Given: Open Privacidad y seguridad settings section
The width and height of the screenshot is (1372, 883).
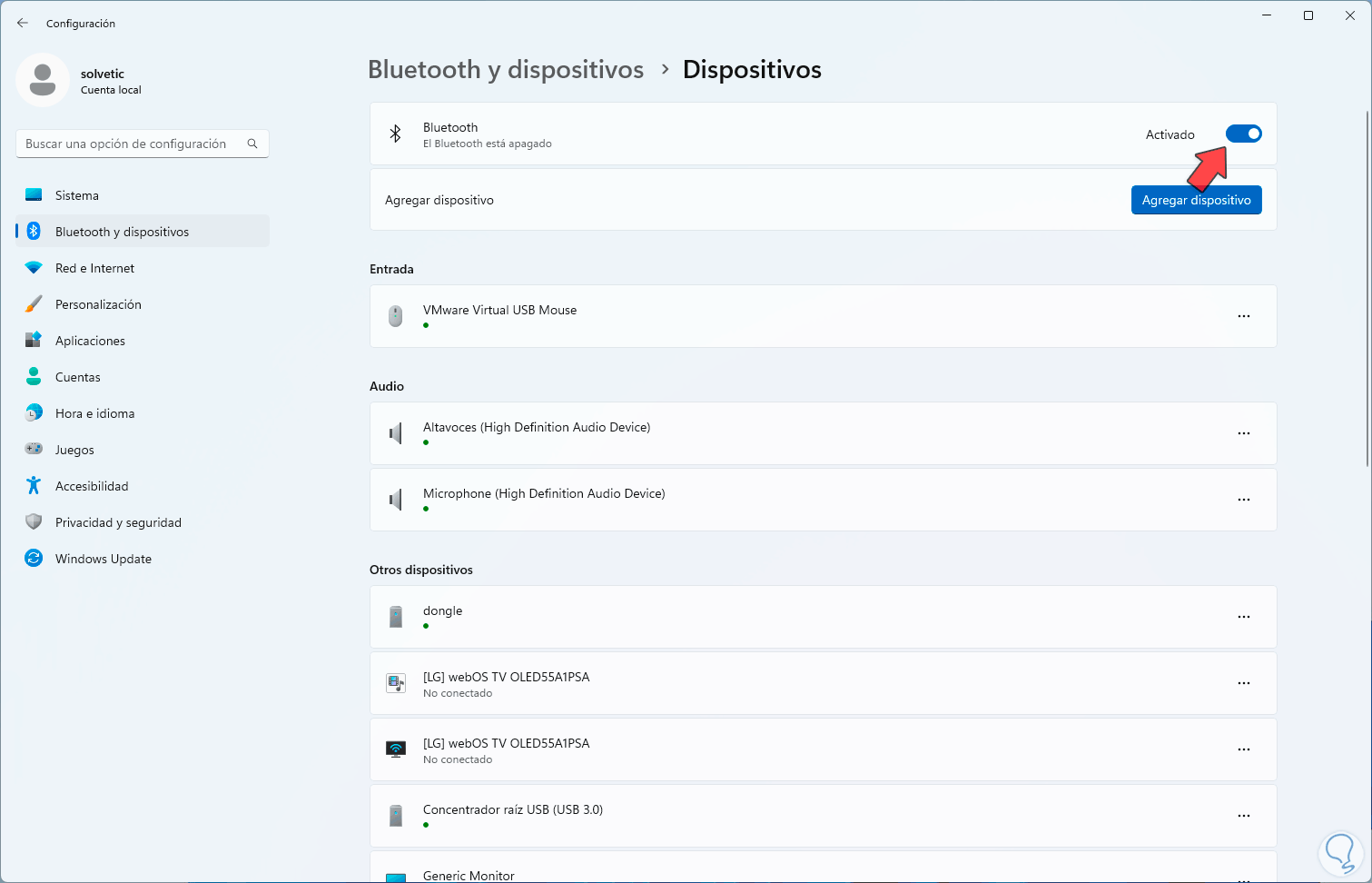Looking at the screenshot, I should pos(118,522).
